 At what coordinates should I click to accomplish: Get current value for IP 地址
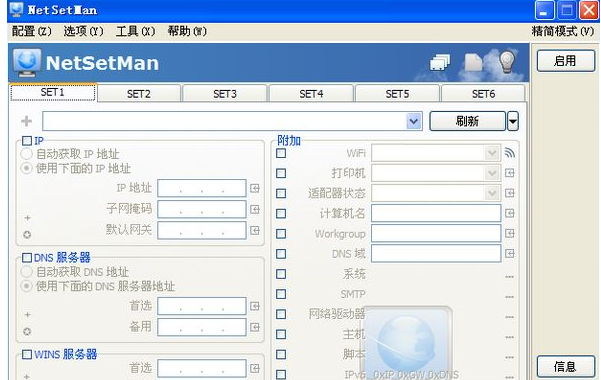point(255,188)
